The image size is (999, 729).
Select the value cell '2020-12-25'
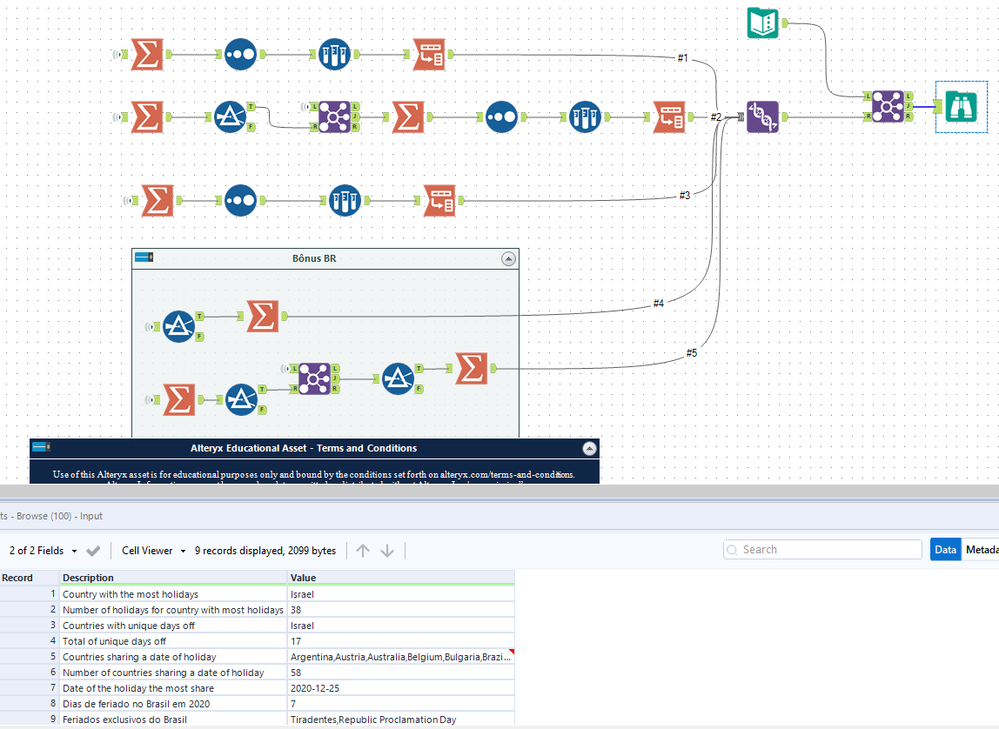[x=401, y=688]
